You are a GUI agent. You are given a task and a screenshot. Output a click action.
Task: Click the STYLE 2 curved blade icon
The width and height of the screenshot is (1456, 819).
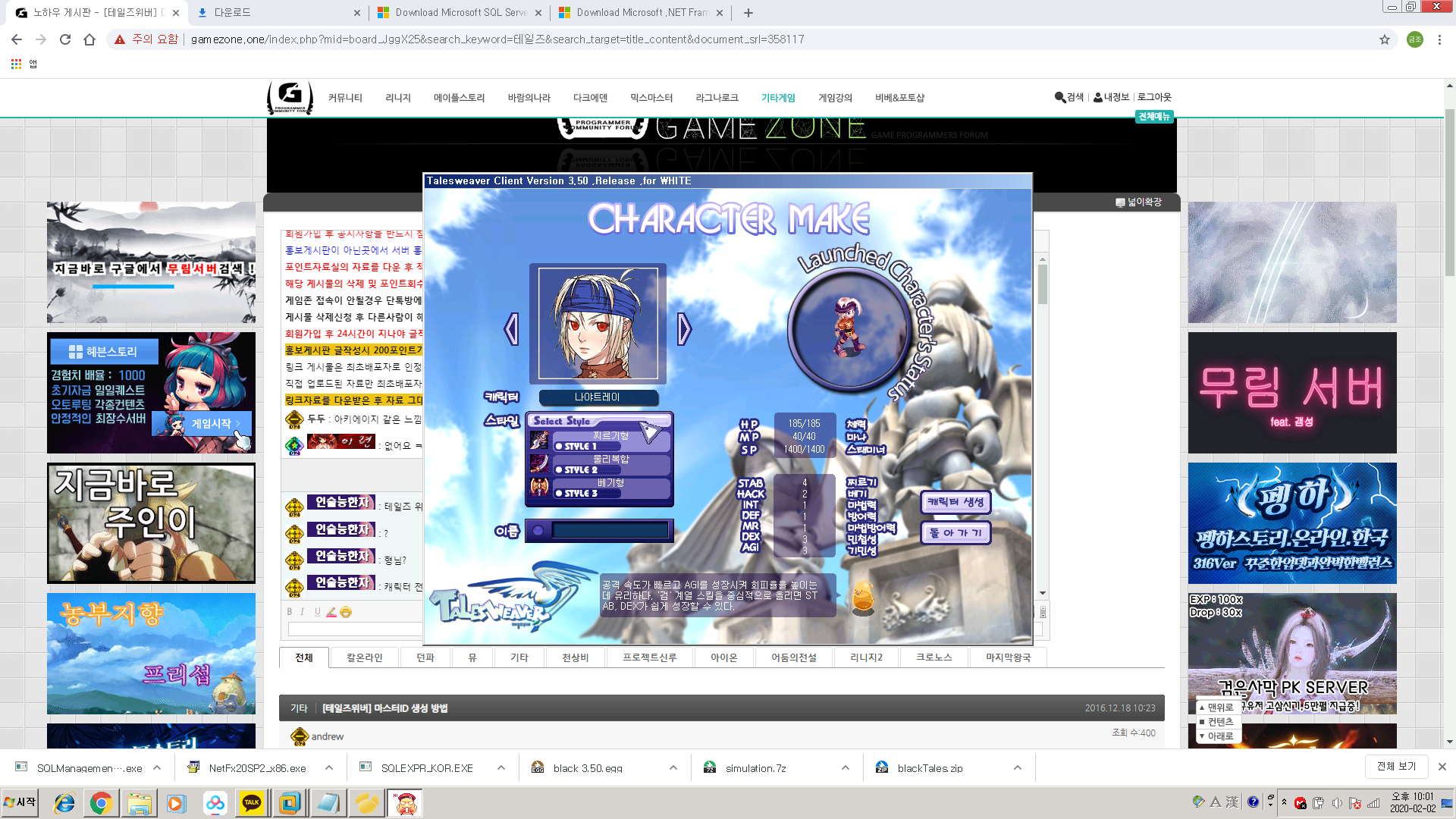click(x=539, y=463)
